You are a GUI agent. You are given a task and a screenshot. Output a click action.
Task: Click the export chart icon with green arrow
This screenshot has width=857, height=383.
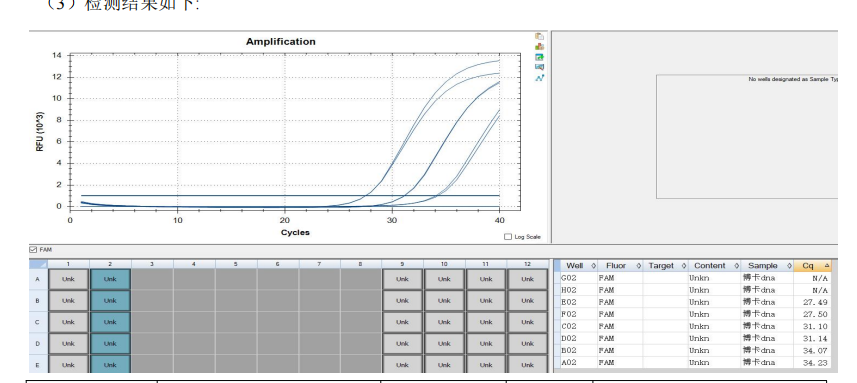coord(539,57)
